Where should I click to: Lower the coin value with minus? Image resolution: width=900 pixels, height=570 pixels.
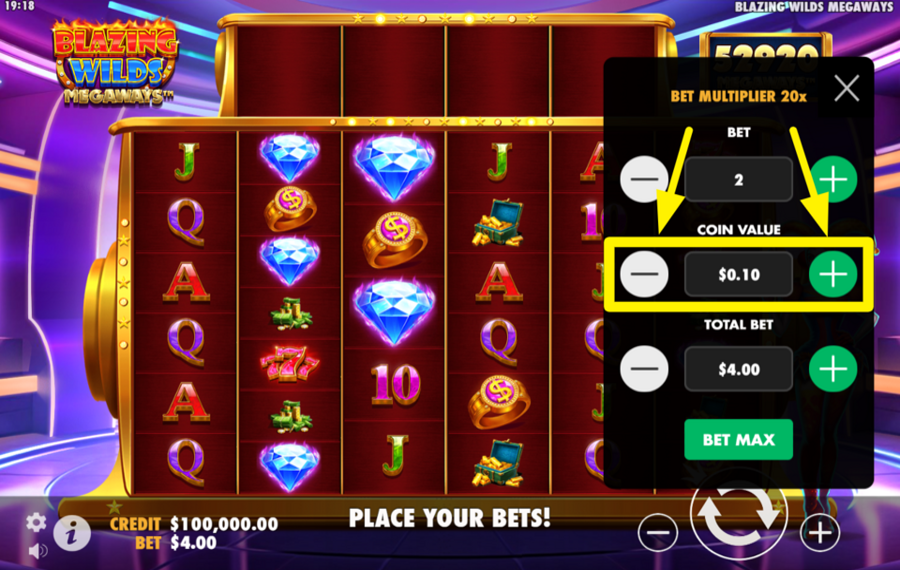[644, 274]
